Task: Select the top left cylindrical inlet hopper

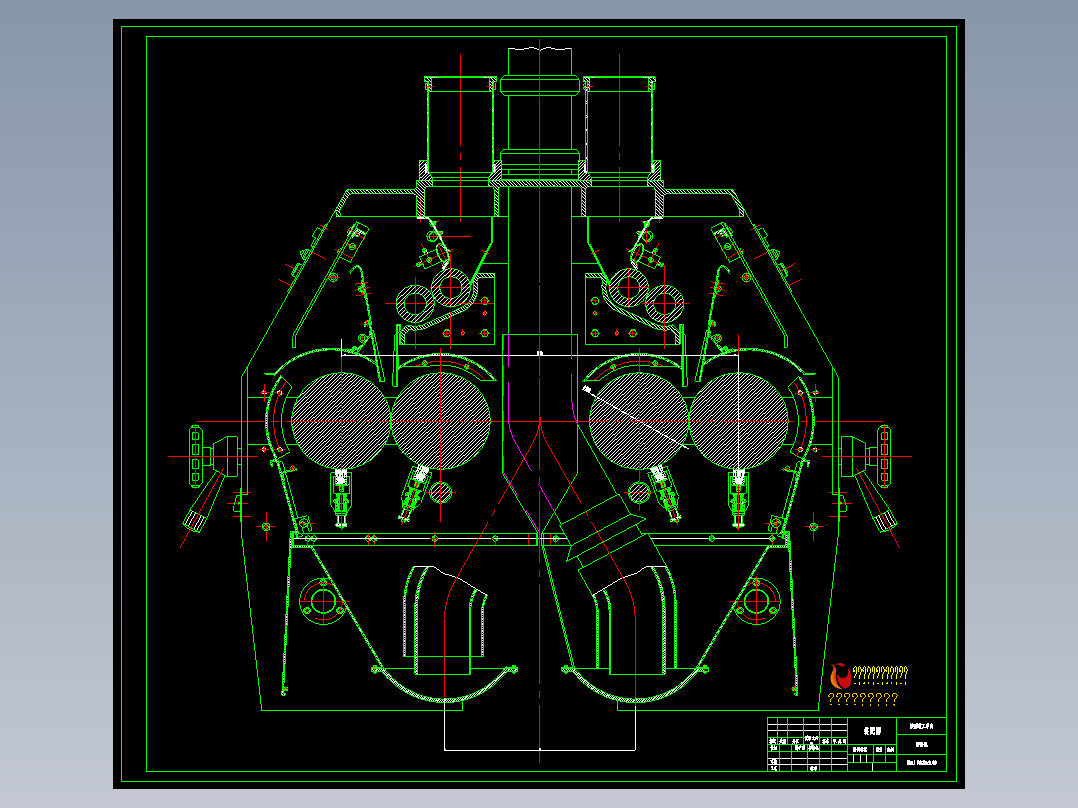Action: (460, 125)
